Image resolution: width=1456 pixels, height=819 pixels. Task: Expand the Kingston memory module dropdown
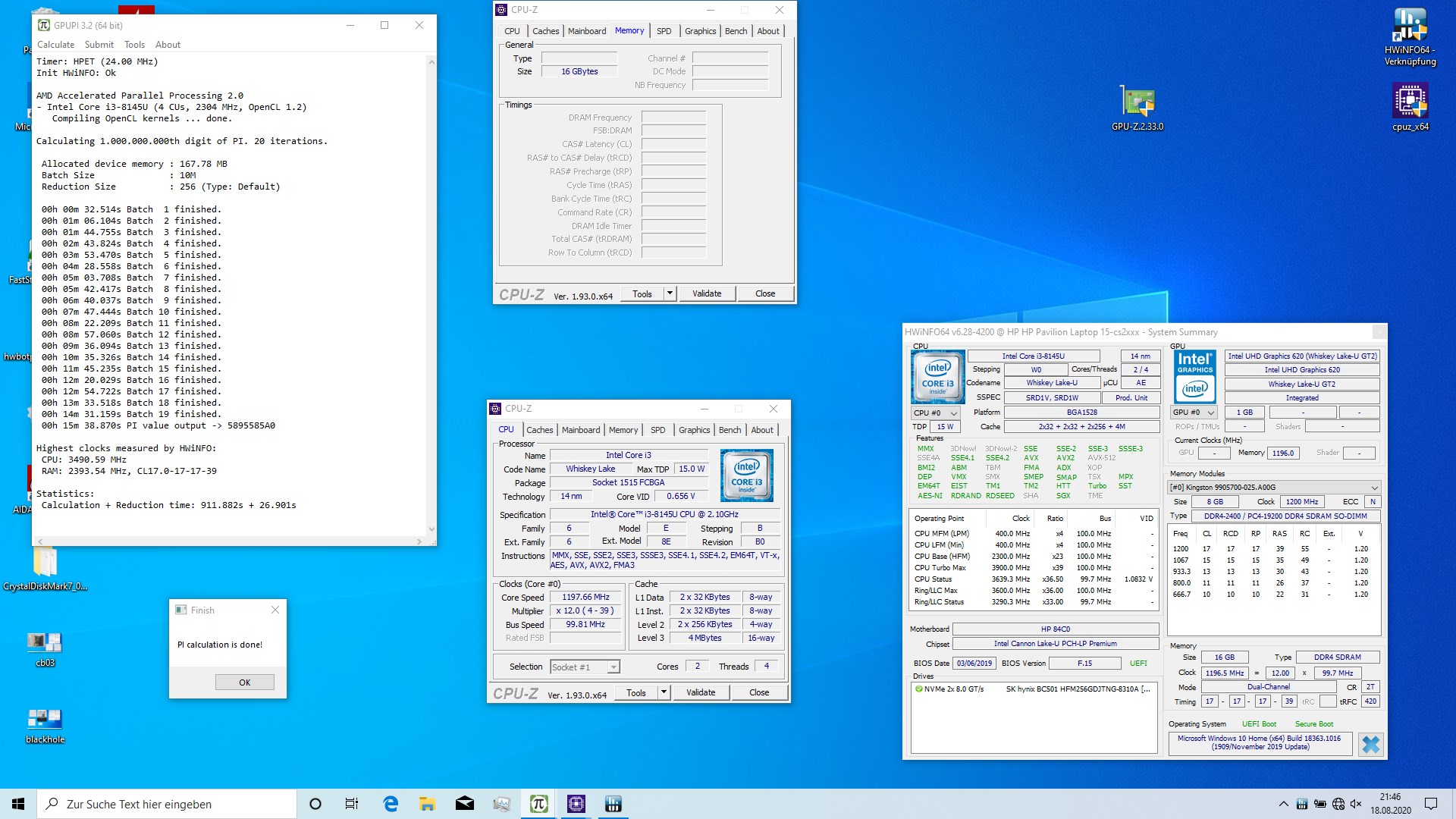[x=1274, y=487]
